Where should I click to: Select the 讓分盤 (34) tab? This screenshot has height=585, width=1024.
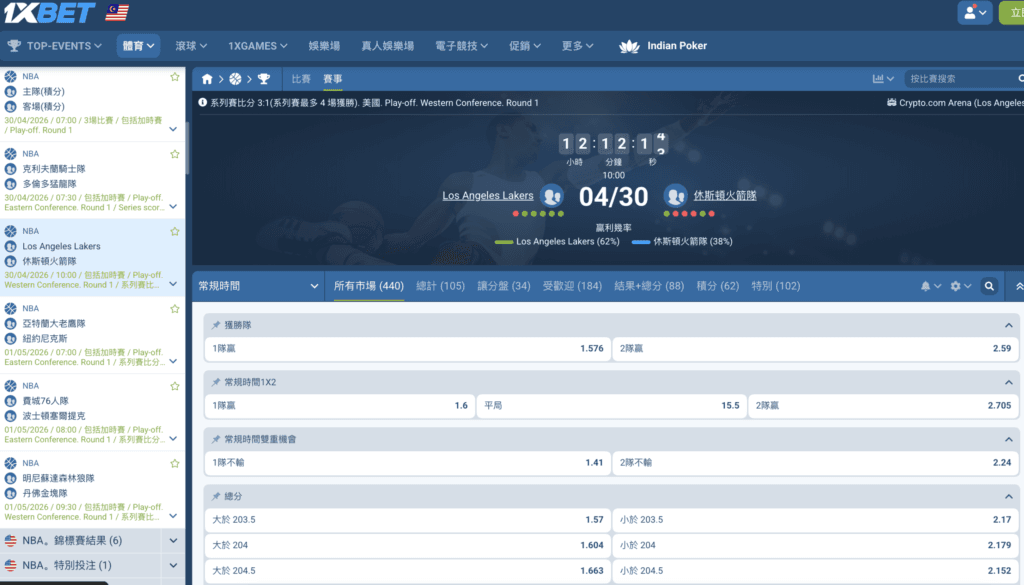[504, 286]
